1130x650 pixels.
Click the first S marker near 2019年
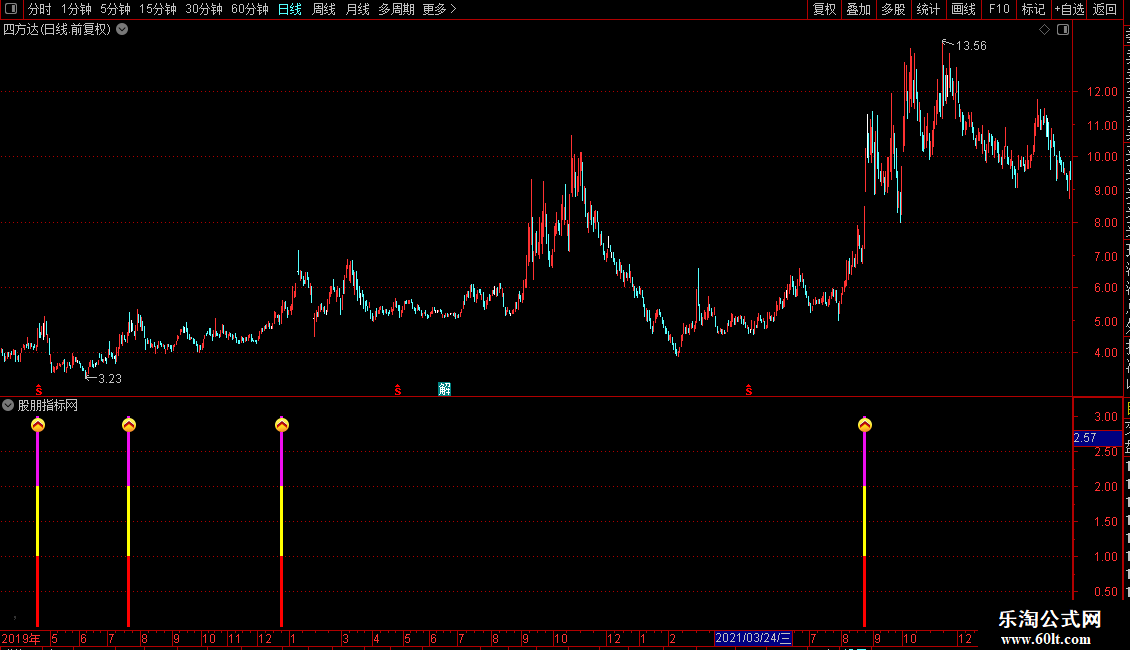pyautogui.click(x=39, y=390)
